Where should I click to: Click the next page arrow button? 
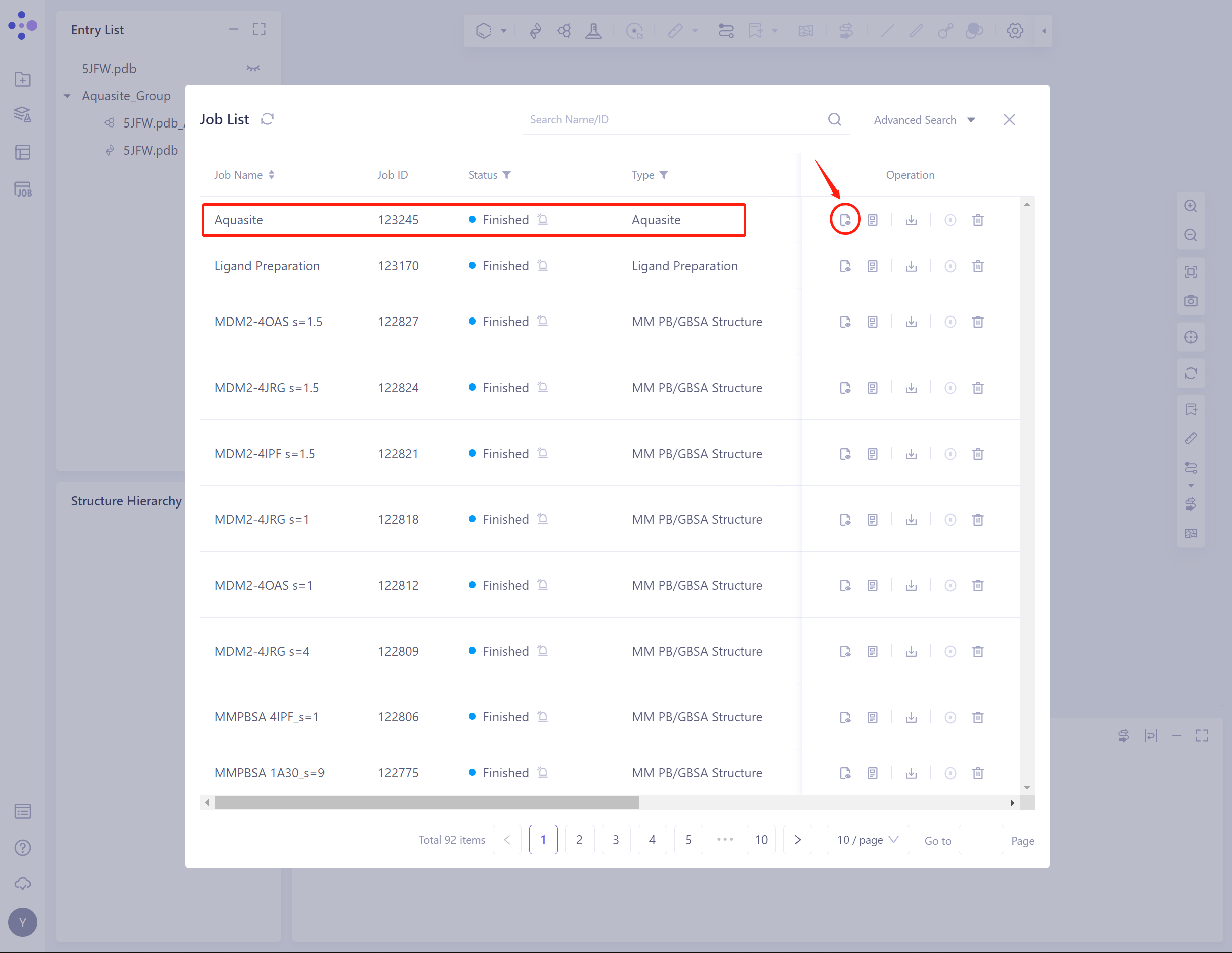click(797, 840)
